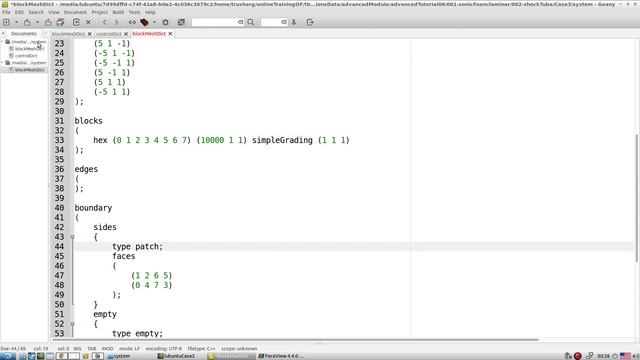Click sidebar tab scroll left arrow

point(3,33)
